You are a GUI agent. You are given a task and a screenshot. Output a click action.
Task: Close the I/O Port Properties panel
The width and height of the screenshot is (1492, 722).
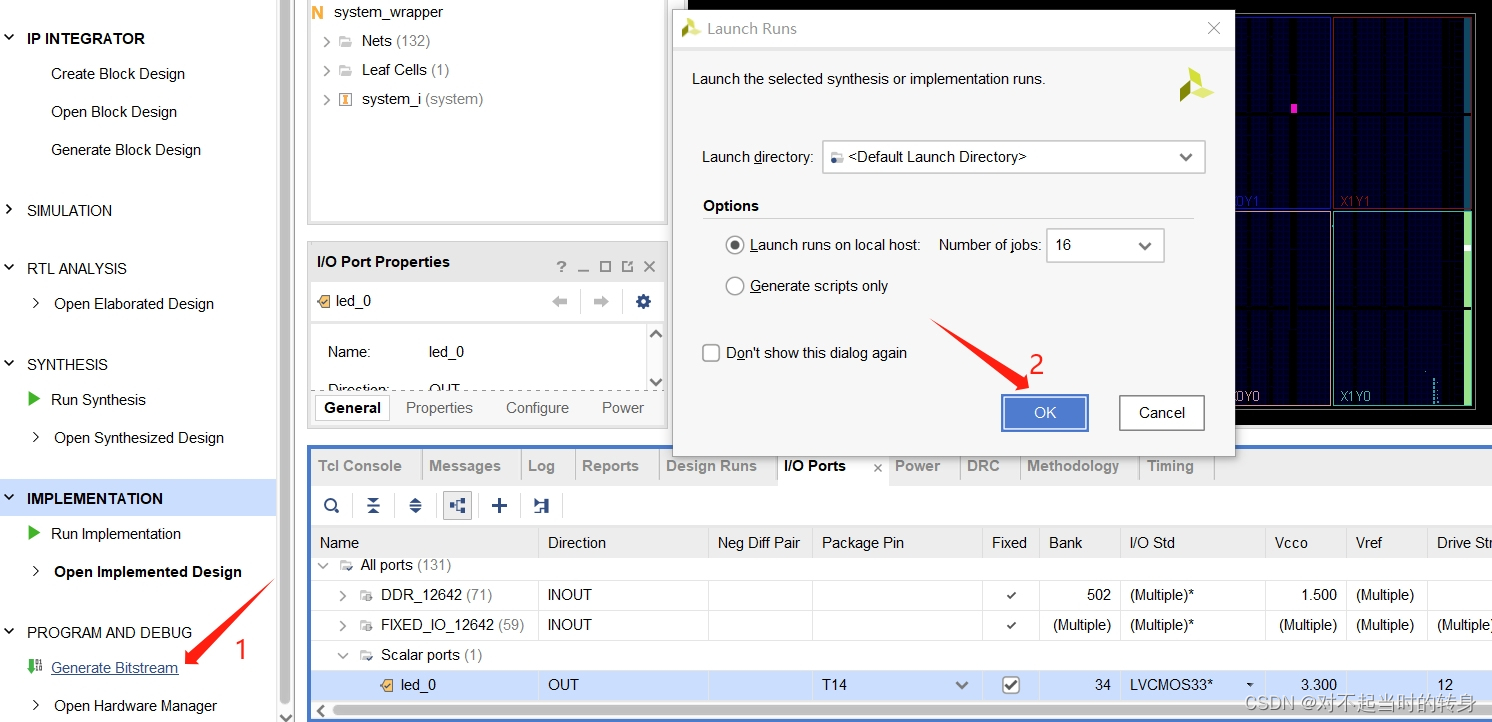pyautogui.click(x=649, y=267)
